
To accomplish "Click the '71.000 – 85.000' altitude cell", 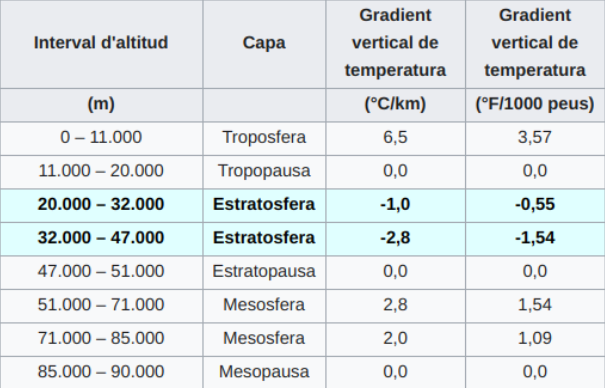I will [101, 339].
